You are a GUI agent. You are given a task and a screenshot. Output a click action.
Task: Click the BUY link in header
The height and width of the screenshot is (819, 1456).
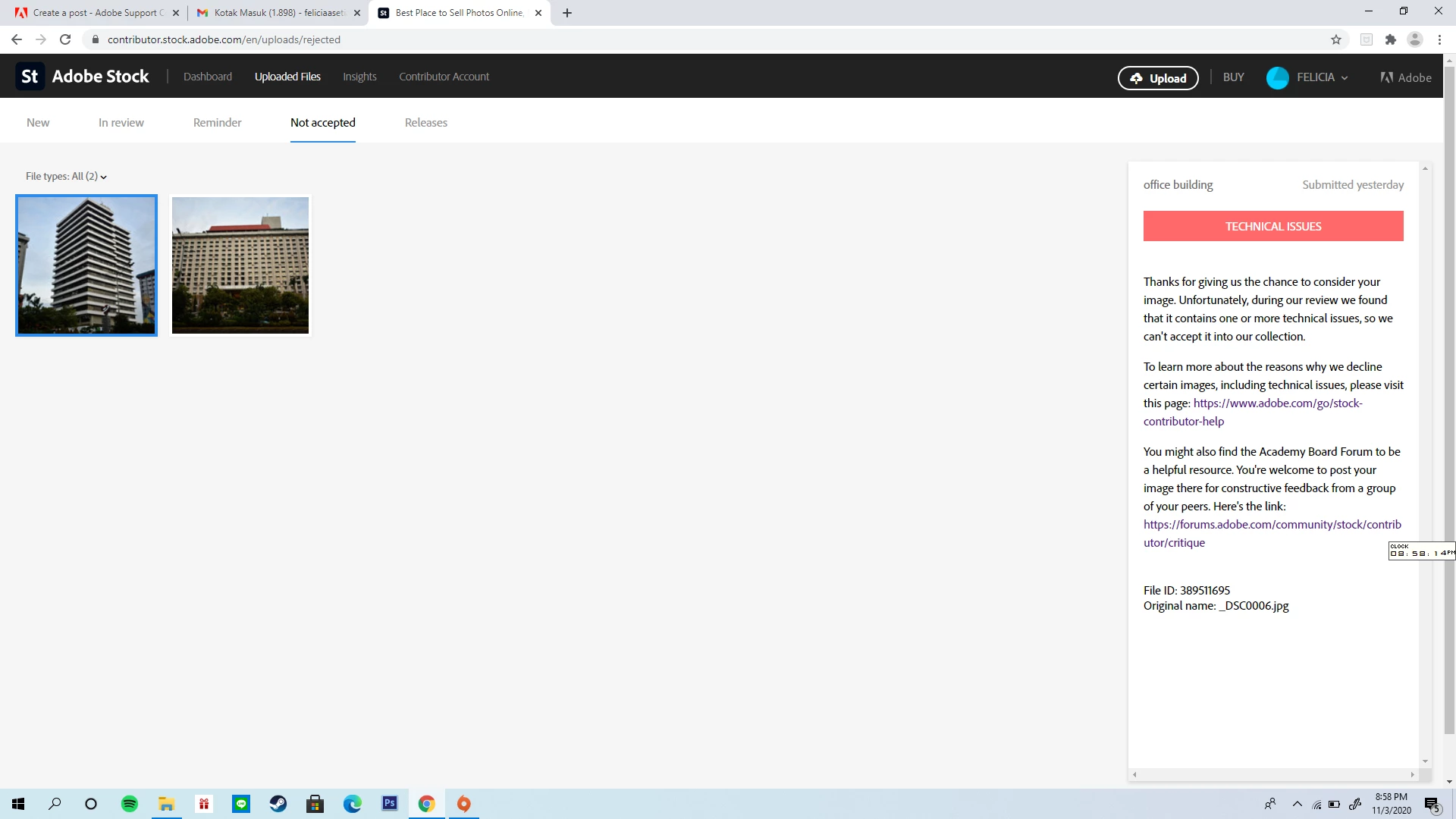point(1233,77)
